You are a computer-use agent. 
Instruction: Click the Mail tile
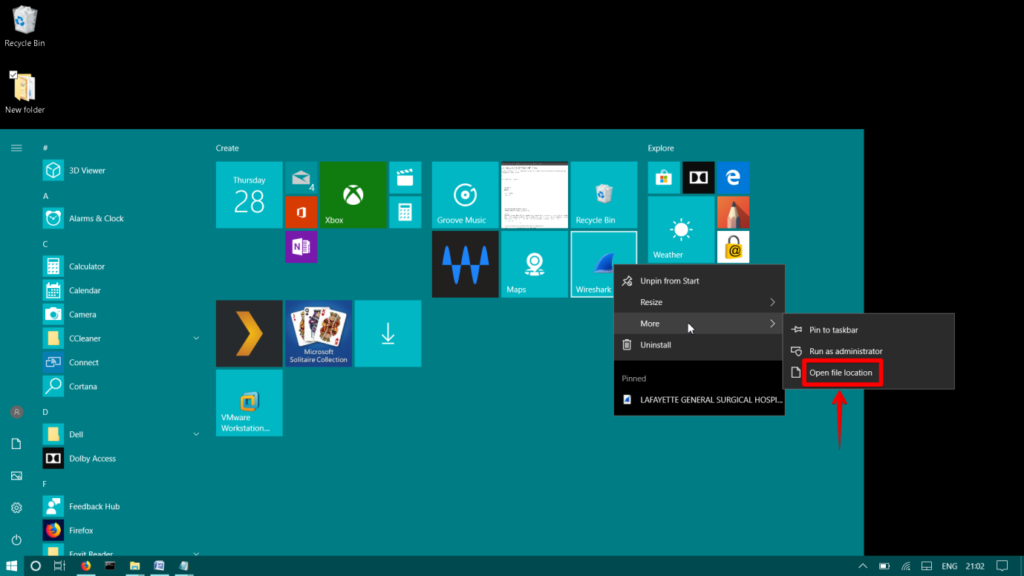pos(301,178)
